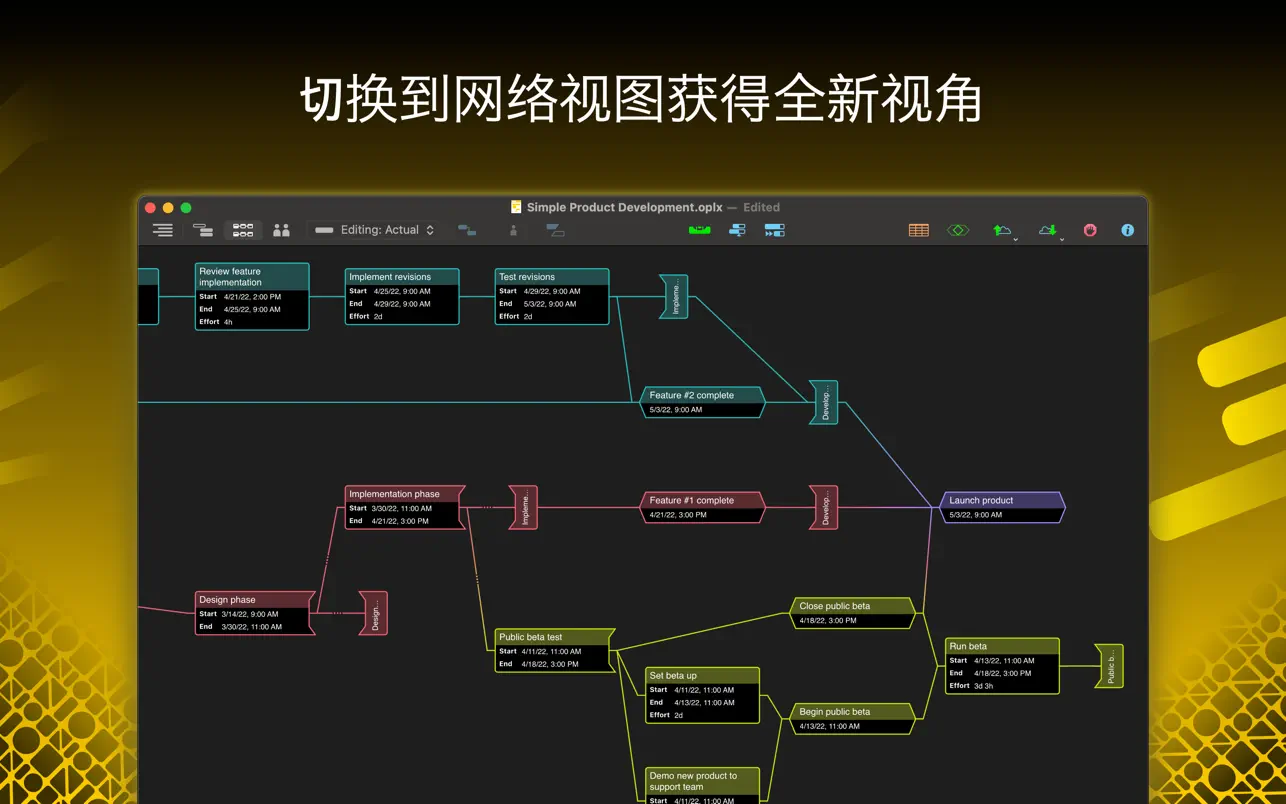Click the split task toolbar icon
This screenshot has width=1286, height=804.
(x=556, y=230)
